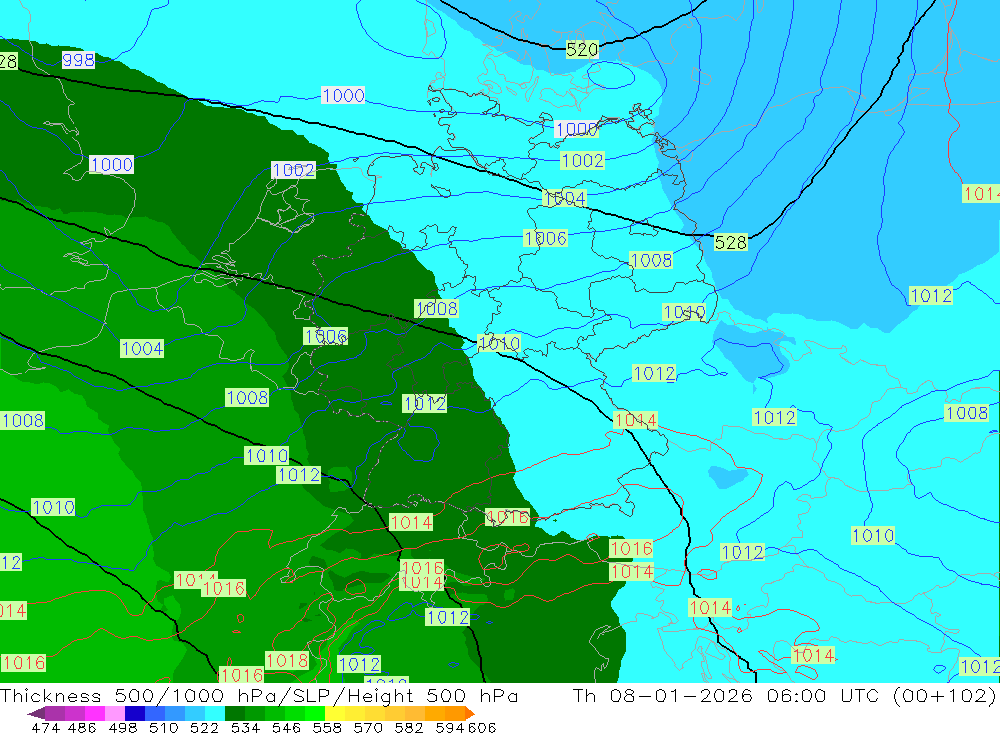The height and width of the screenshot is (733, 1000).
Task: Pick the cyan swatch in the color scale
Action: click(x=215, y=713)
